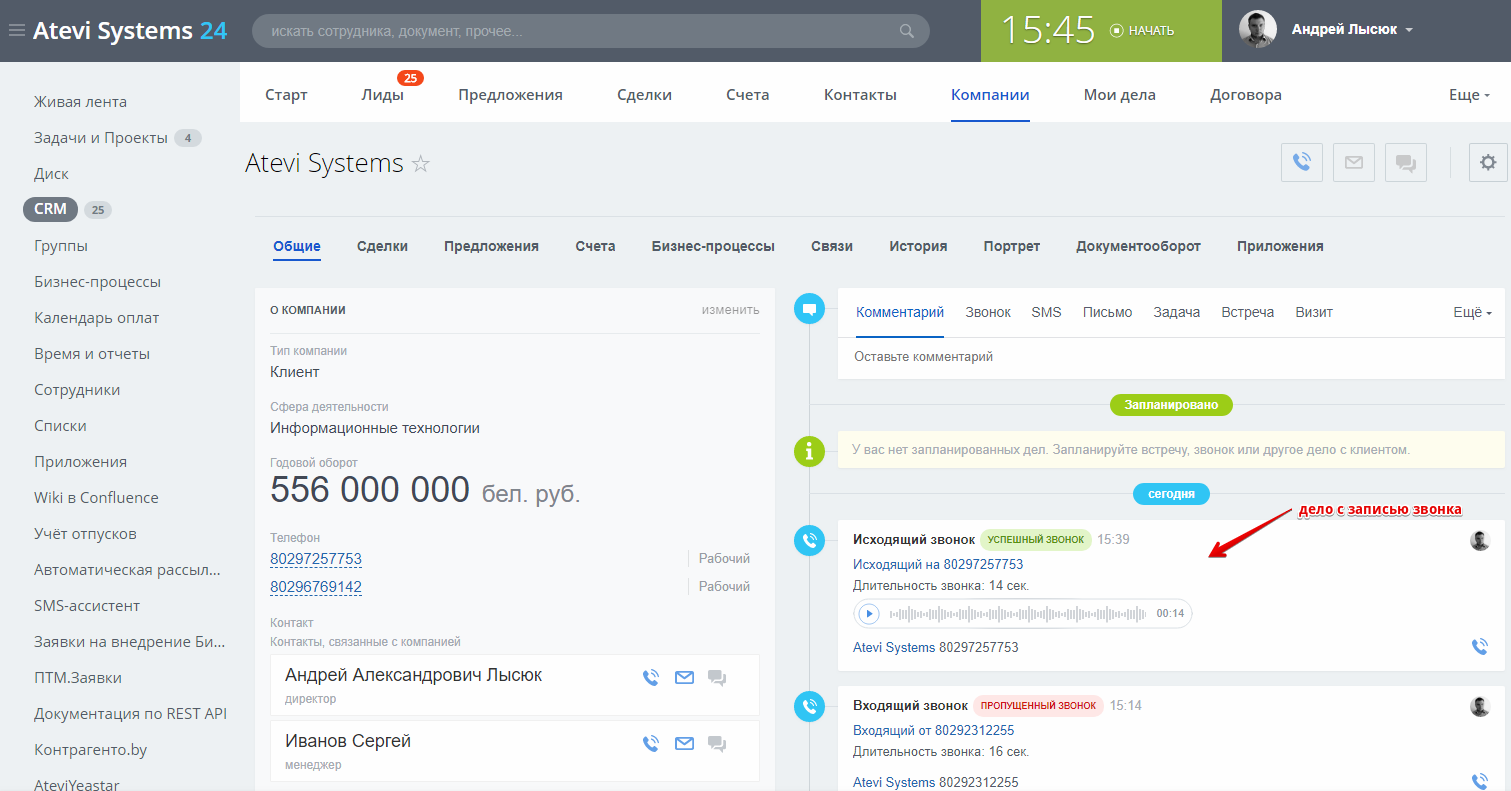Call Андрей Александрович Лысюк via the phone icon
1511x791 pixels.
651,678
